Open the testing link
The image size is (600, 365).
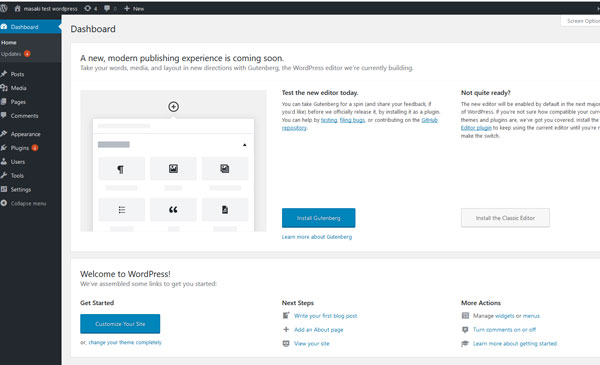pyautogui.click(x=329, y=120)
